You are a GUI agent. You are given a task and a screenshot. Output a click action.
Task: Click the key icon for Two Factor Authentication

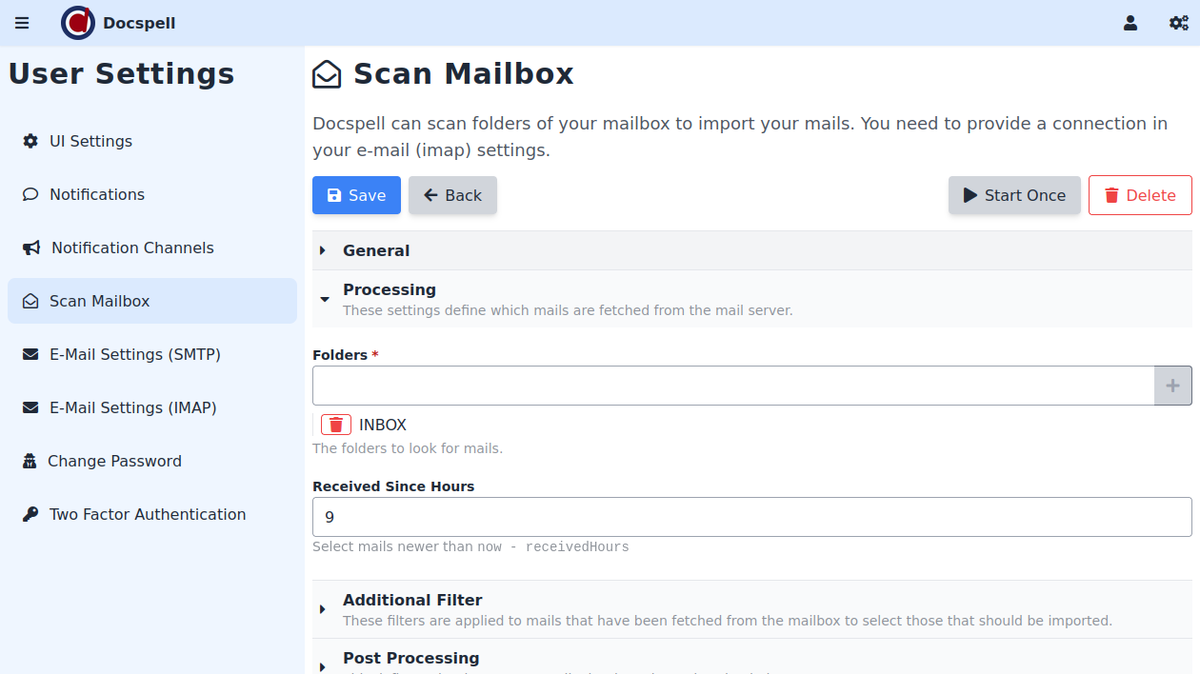click(30, 515)
